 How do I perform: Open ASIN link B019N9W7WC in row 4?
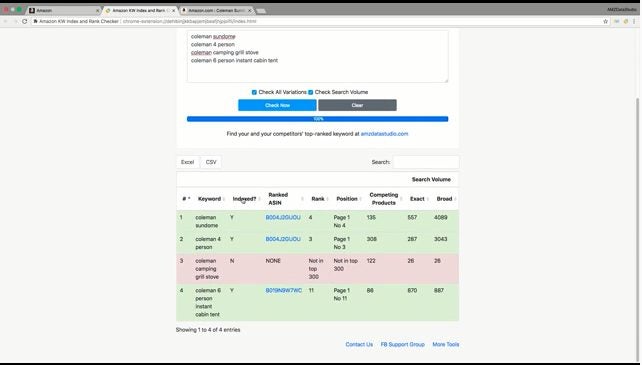283,290
